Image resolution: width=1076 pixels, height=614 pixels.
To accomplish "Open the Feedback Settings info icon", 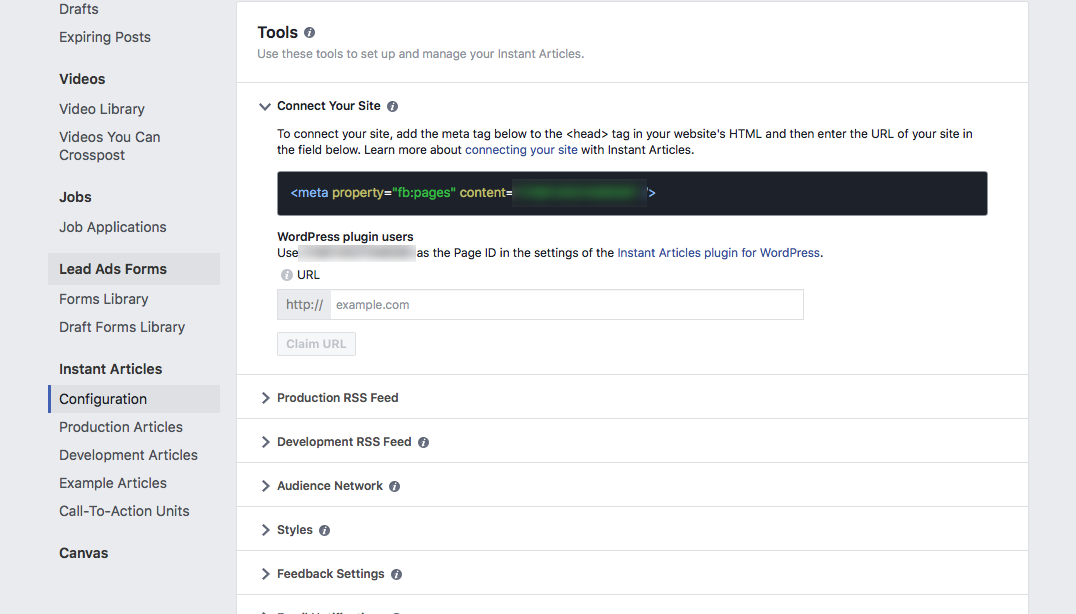I will [397, 574].
